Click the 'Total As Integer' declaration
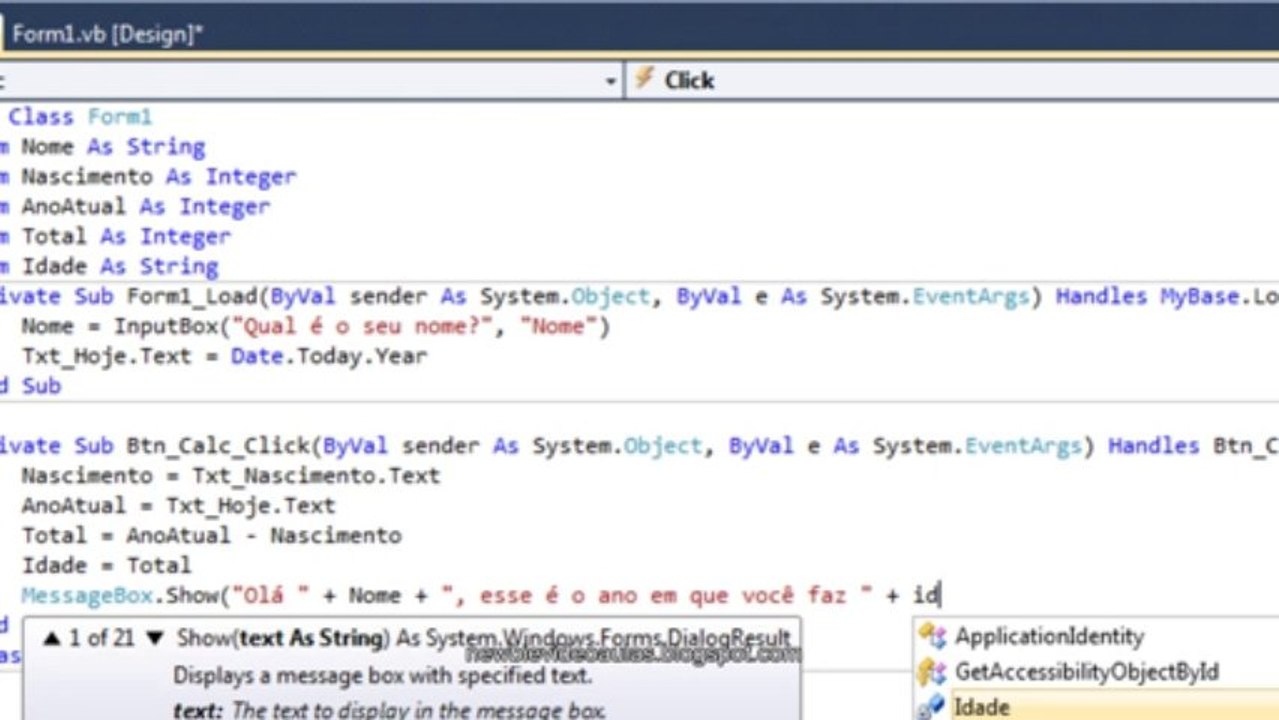 126,237
